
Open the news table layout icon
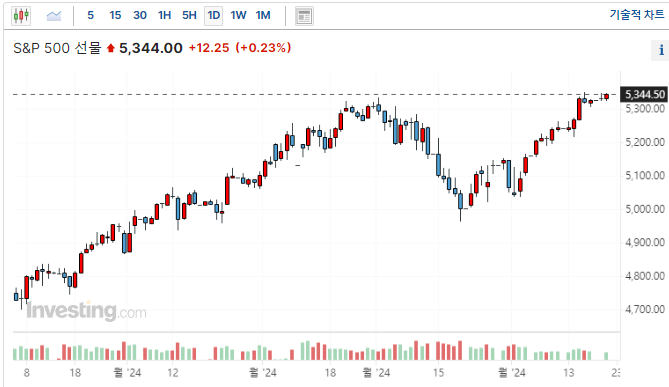point(304,16)
